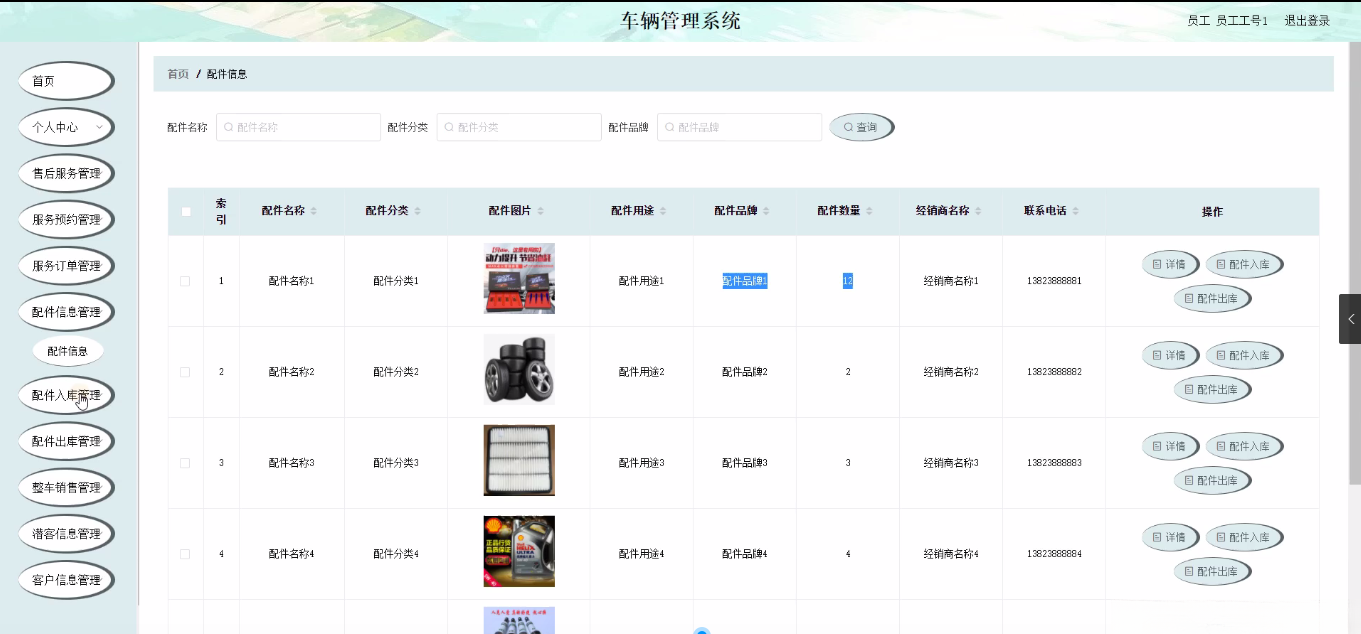This screenshot has height=634, width=1361.
Task: Check the checkbox for row 配件名称3
Action: [x=185, y=463]
